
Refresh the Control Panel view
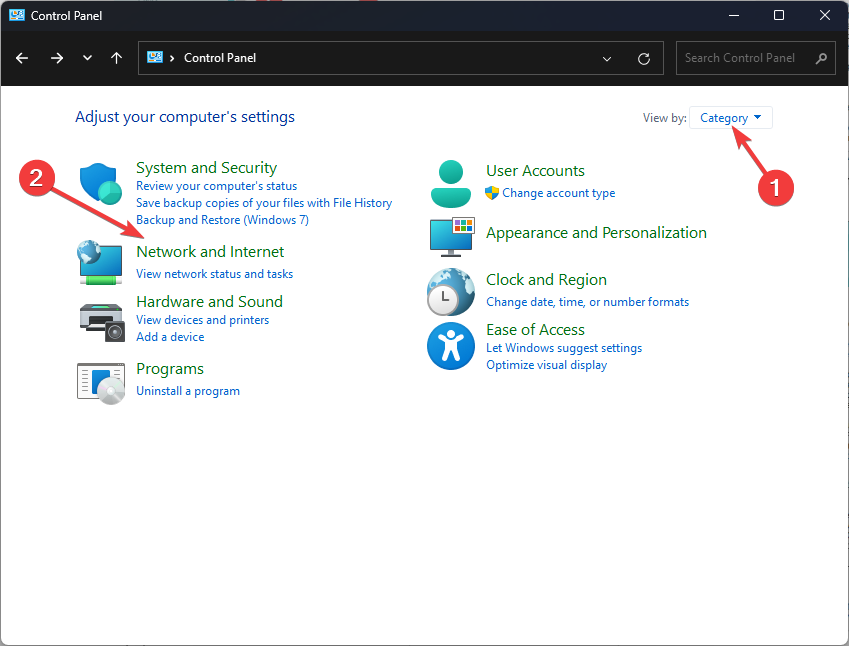[644, 58]
